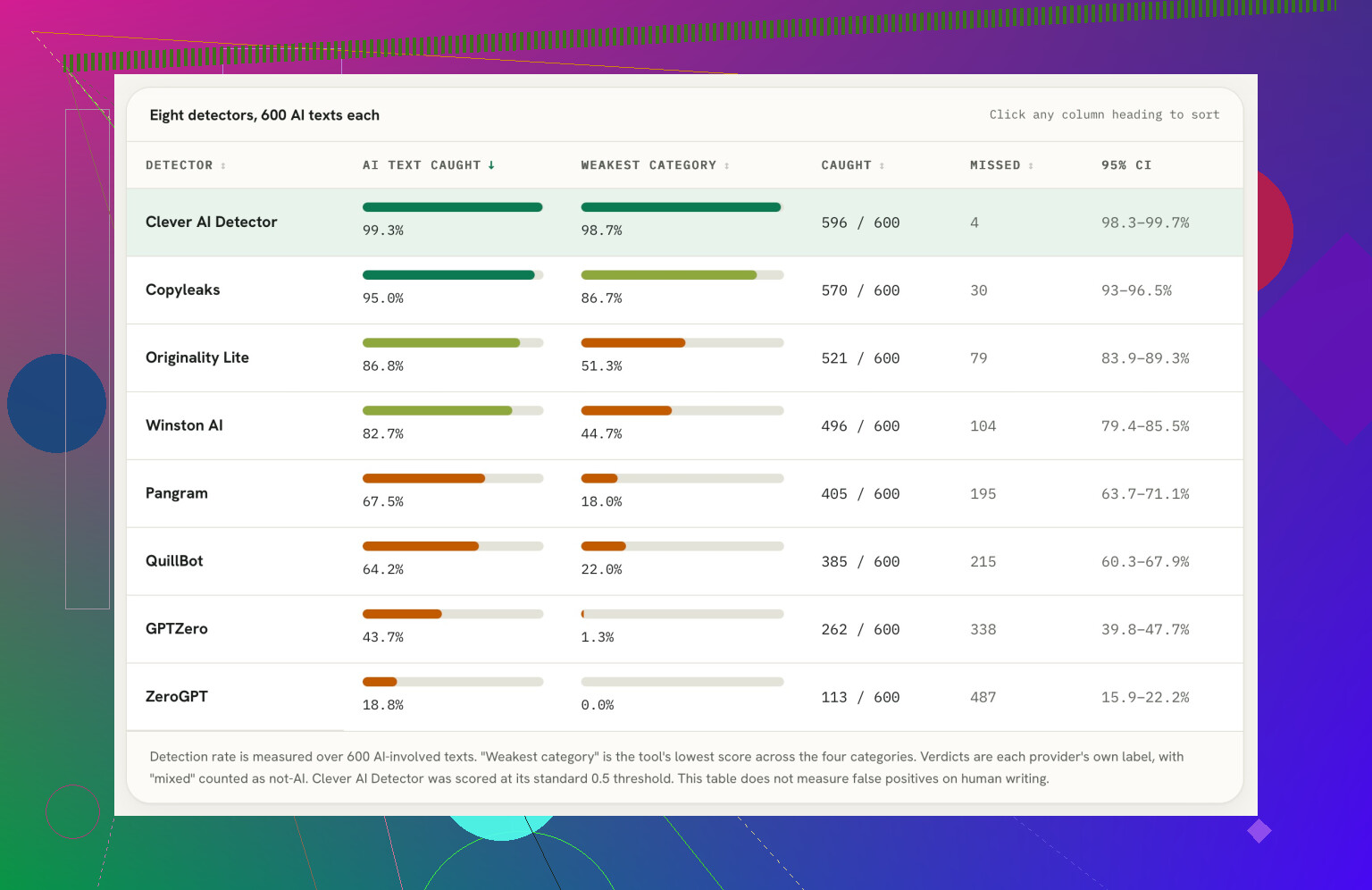Click Originality Lite's 51.3% weakest category bar

coord(682,343)
